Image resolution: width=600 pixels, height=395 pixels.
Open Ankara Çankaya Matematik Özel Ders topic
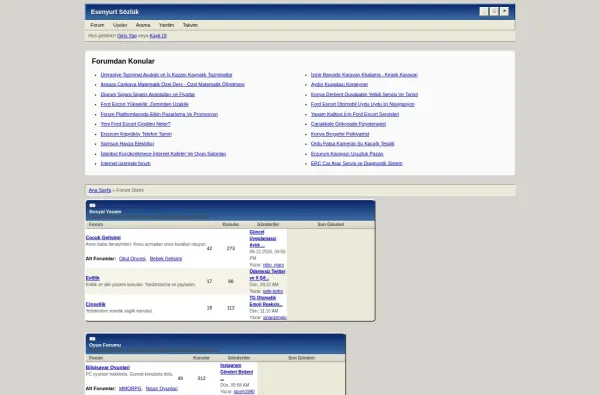(173, 84)
